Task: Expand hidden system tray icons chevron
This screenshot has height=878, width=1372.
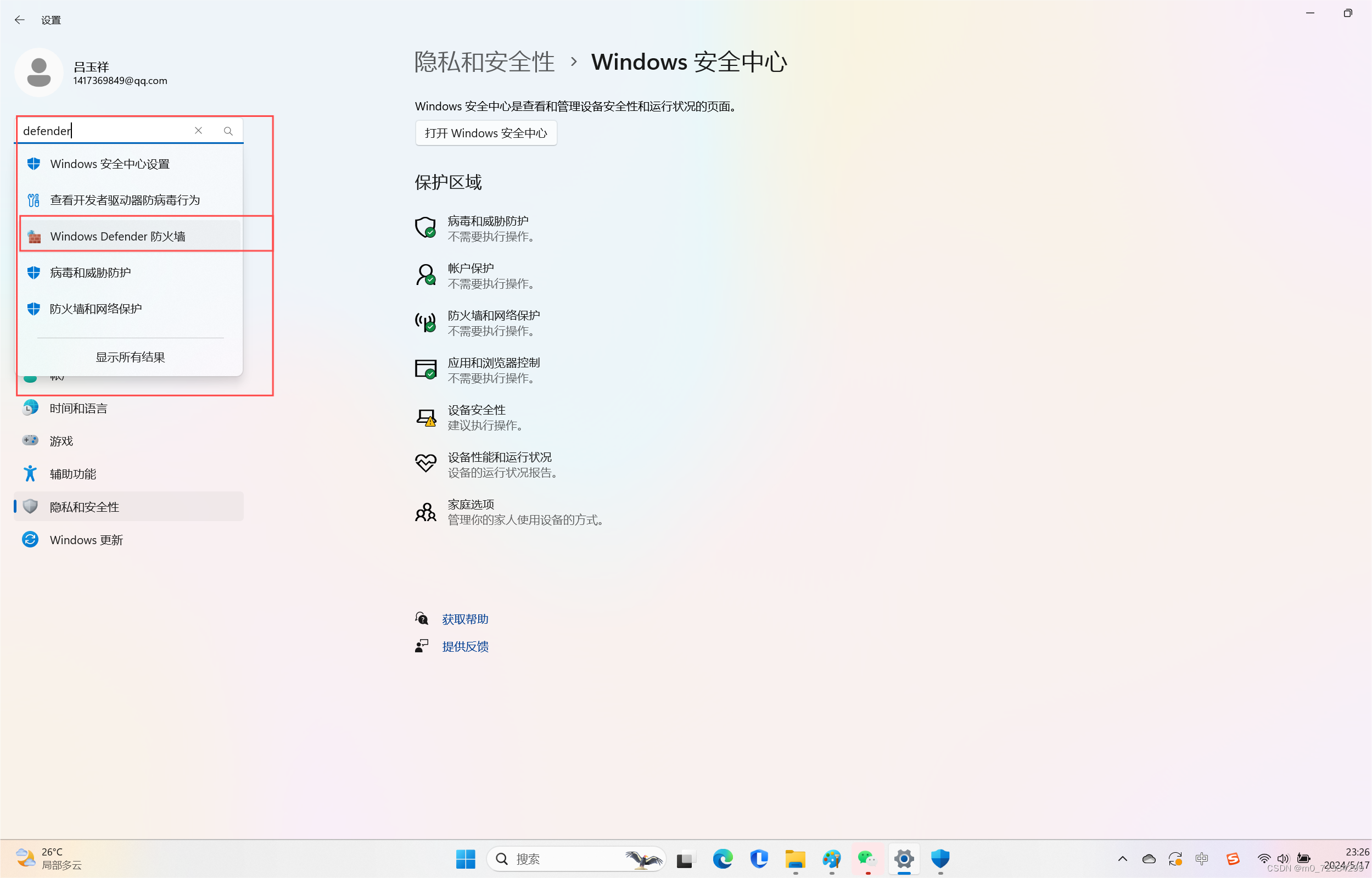Action: (x=1122, y=859)
